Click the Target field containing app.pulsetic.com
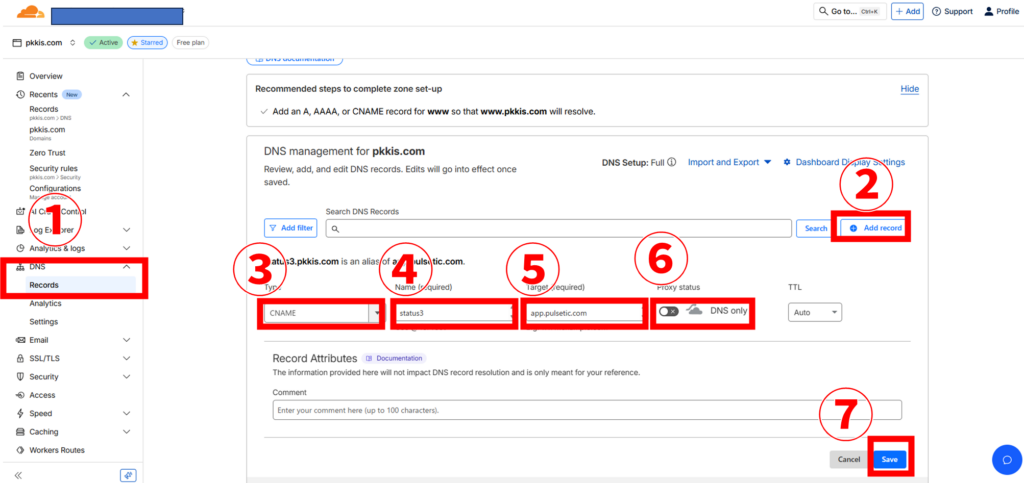1024x483 pixels. [586, 313]
